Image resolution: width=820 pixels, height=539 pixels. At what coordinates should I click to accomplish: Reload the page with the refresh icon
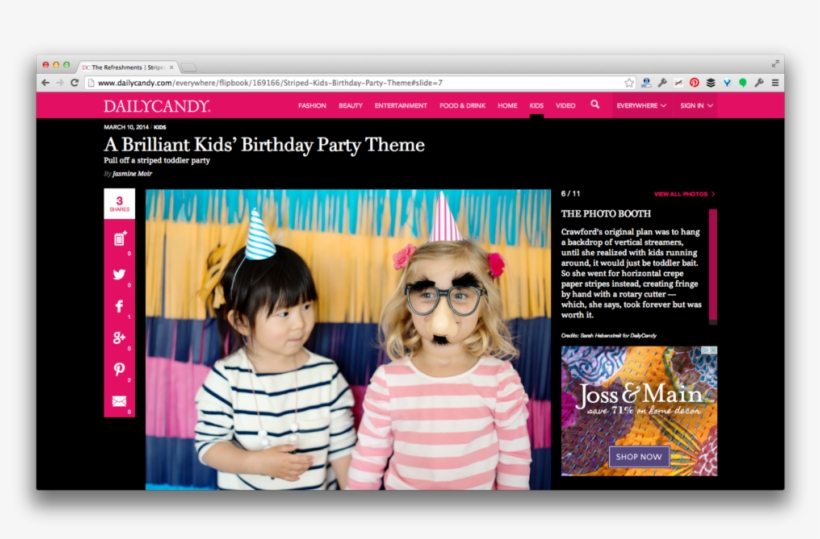point(74,83)
